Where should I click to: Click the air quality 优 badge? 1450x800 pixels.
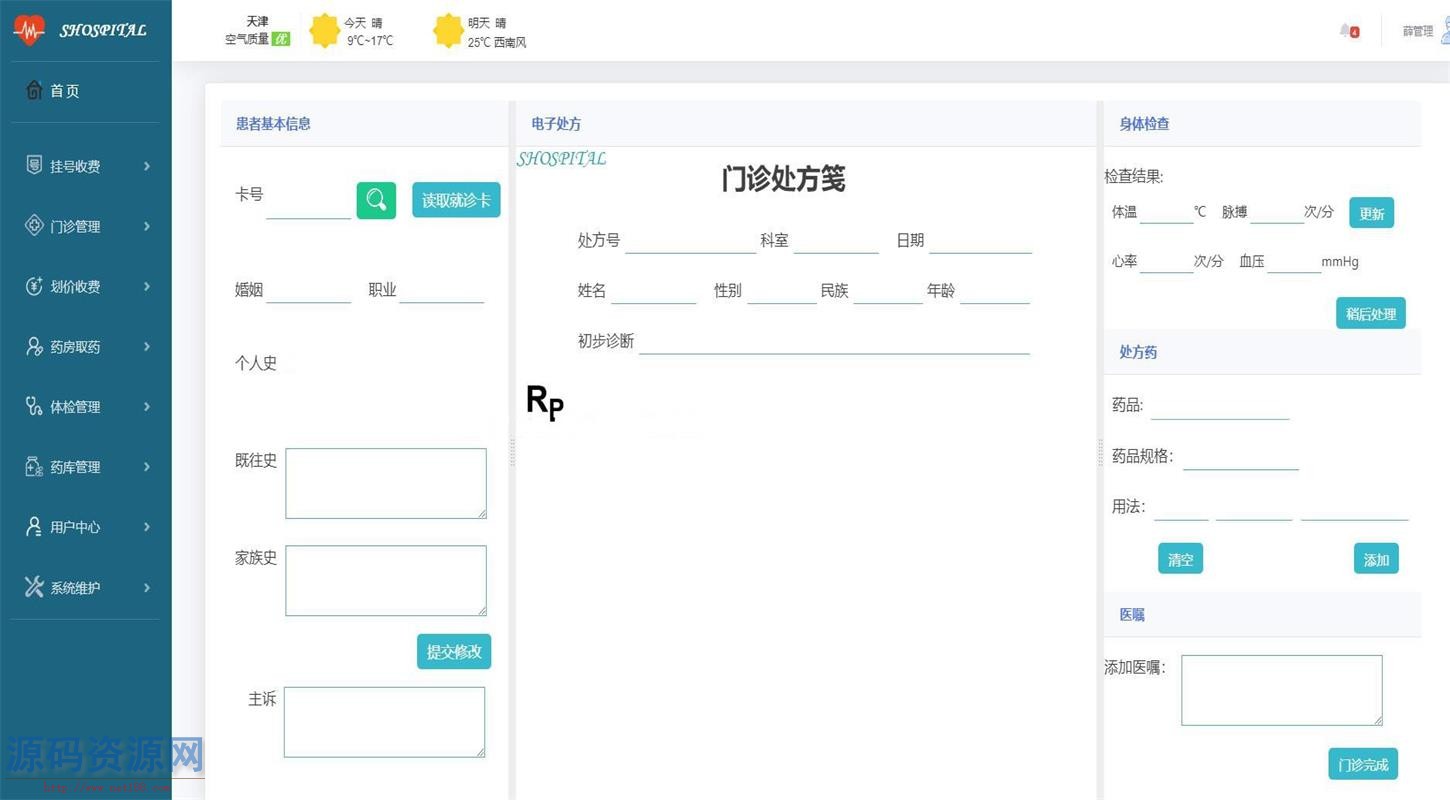[281, 40]
